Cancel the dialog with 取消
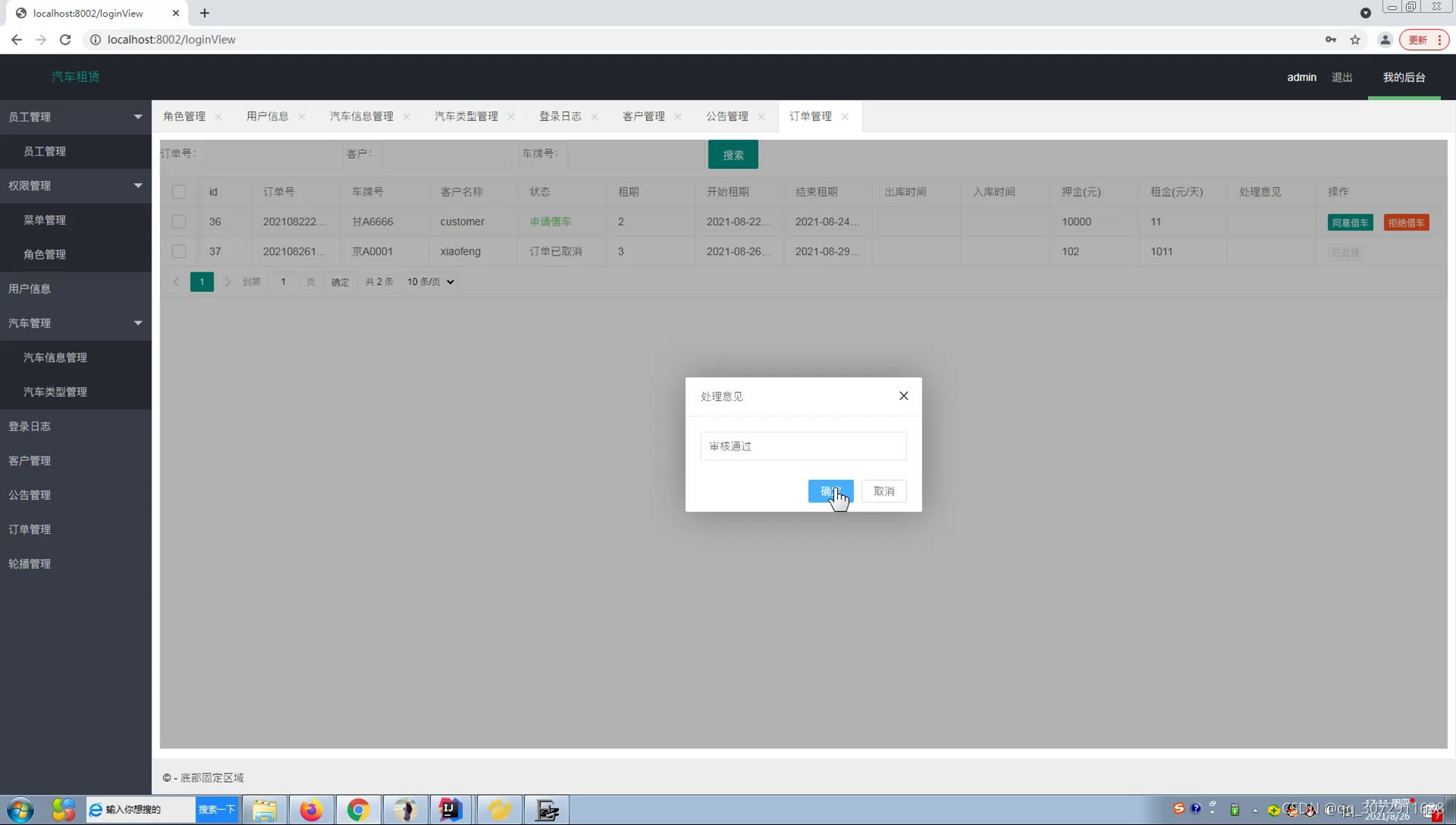 [x=883, y=491]
